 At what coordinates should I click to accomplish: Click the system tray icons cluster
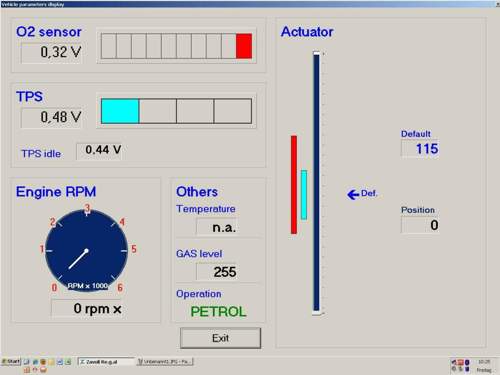coord(460,365)
